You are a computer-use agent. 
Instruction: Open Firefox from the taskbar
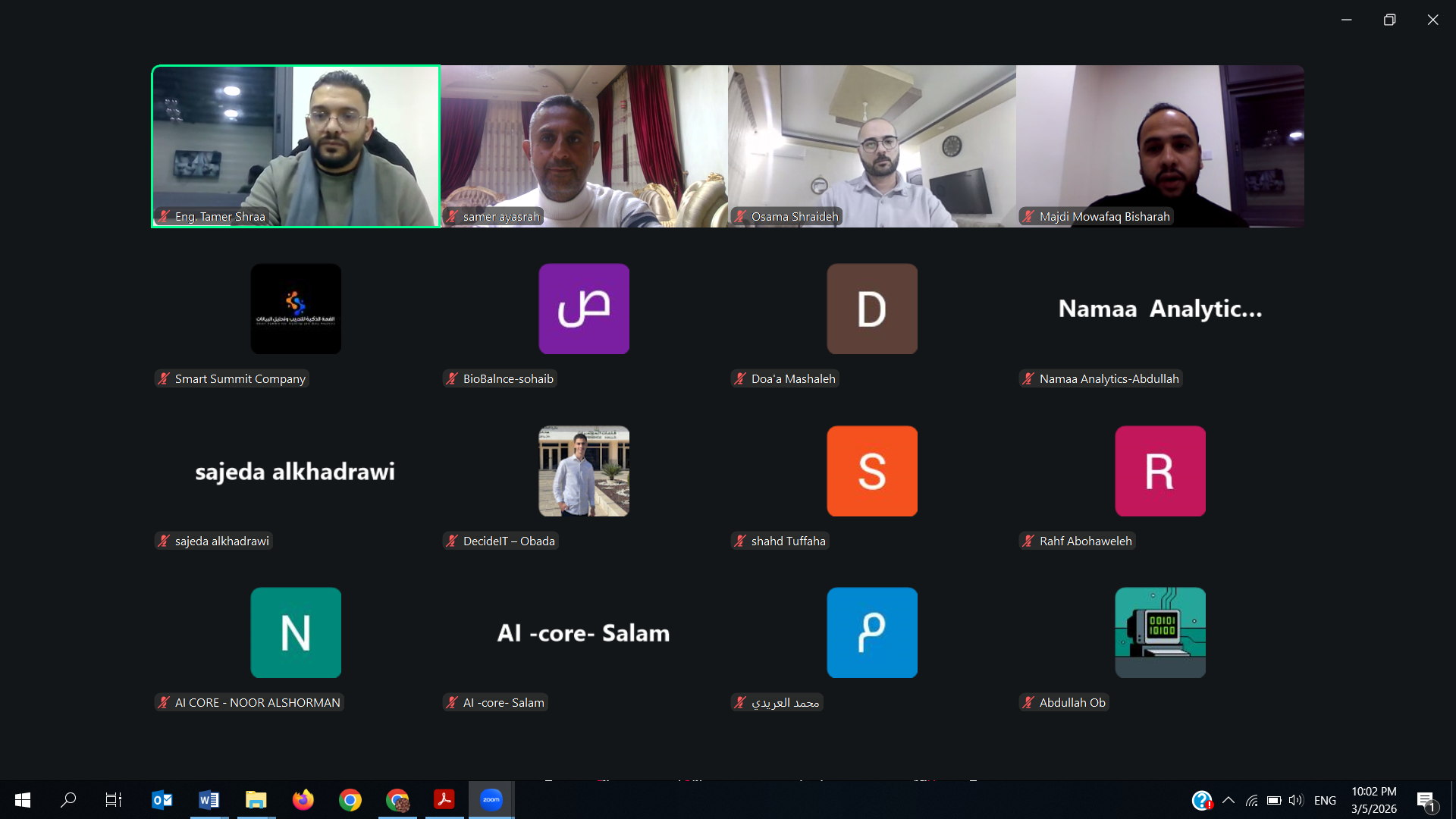pos(303,799)
